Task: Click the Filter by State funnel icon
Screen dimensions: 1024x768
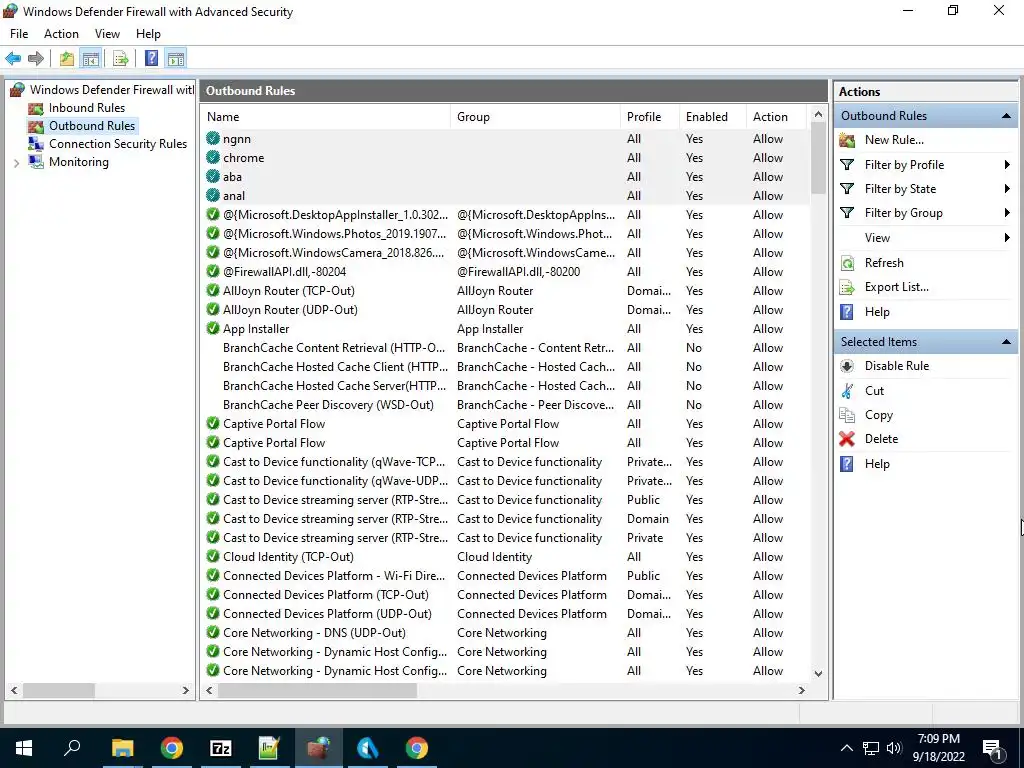Action: pyautogui.click(x=847, y=189)
